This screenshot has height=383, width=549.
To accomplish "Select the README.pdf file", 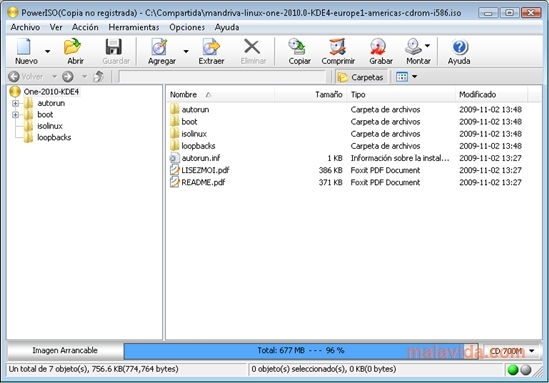I will point(203,182).
